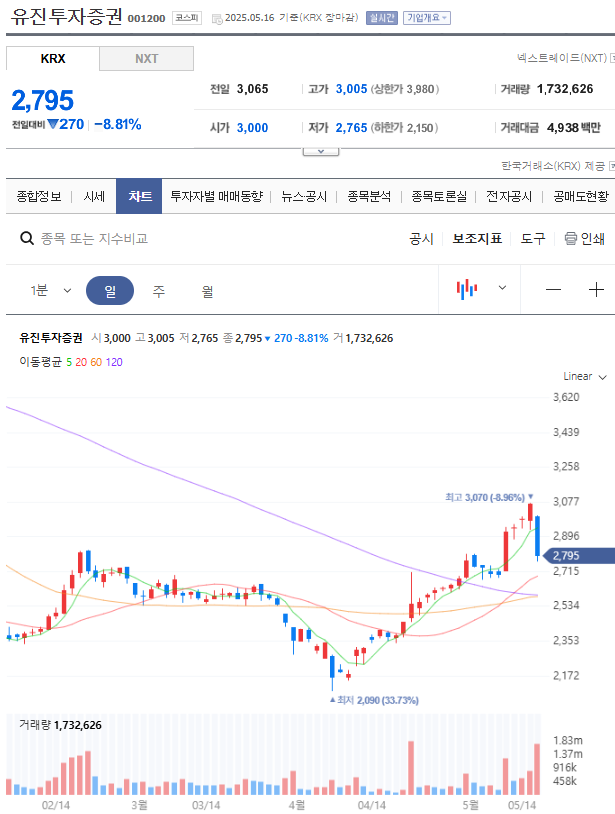Expand the price detail panel chevron
The image size is (615, 814).
321,152
